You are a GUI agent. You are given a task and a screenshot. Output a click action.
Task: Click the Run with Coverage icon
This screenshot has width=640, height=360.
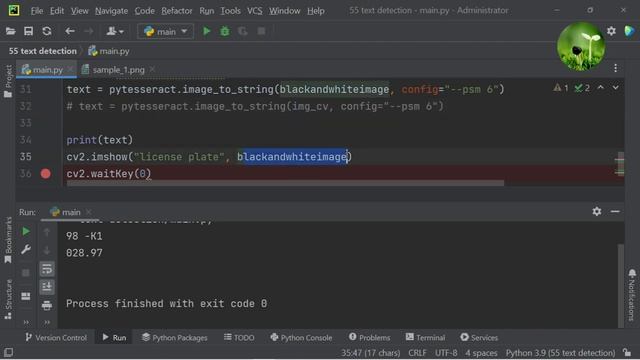(243, 31)
